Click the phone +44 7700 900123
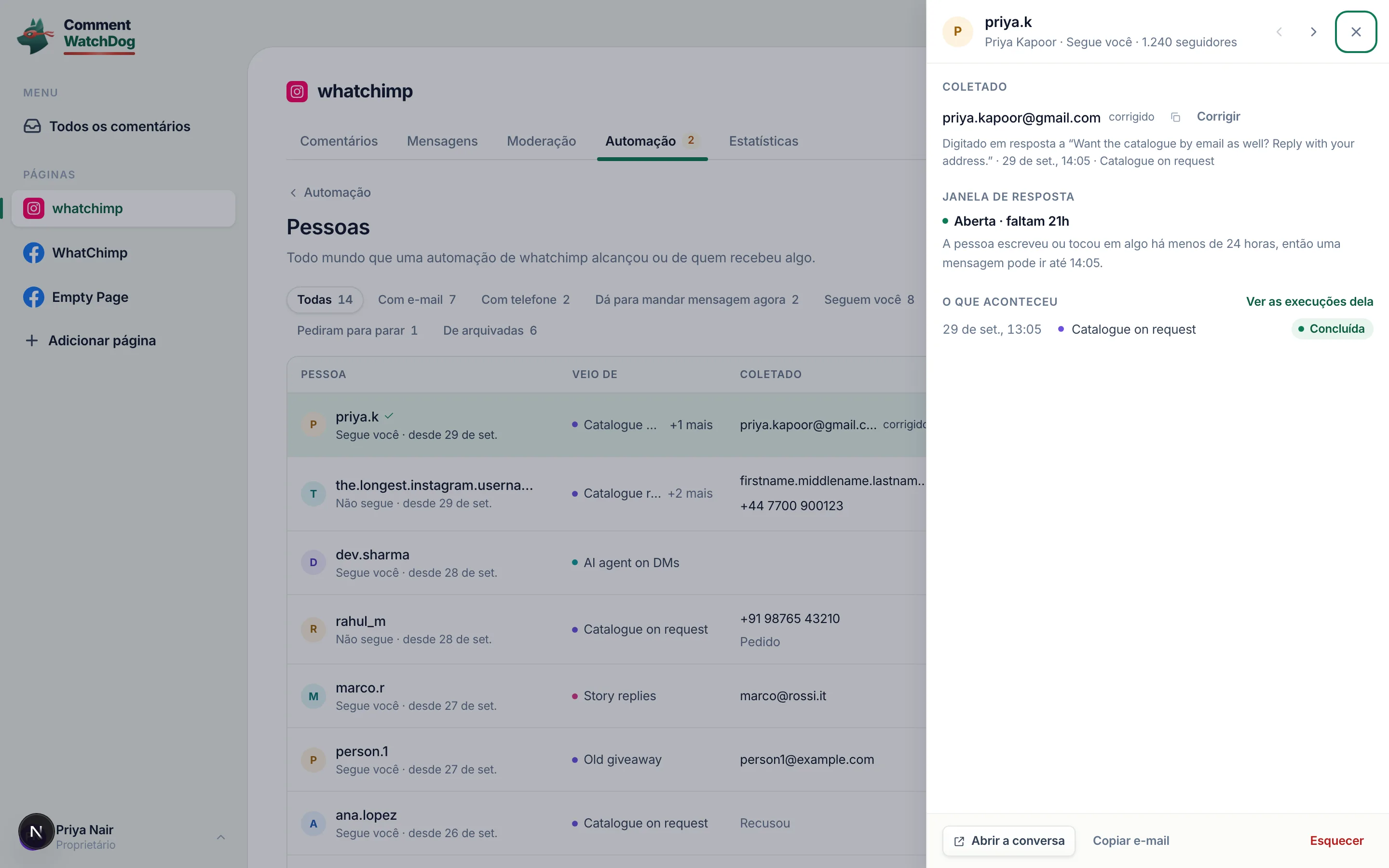Screen dimensions: 1389x868 (x=791, y=506)
